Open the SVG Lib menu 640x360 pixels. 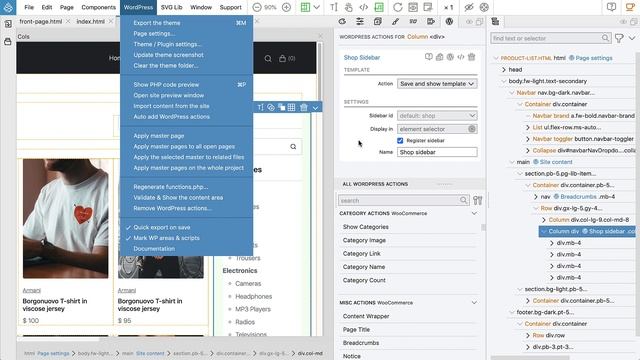(x=171, y=7)
